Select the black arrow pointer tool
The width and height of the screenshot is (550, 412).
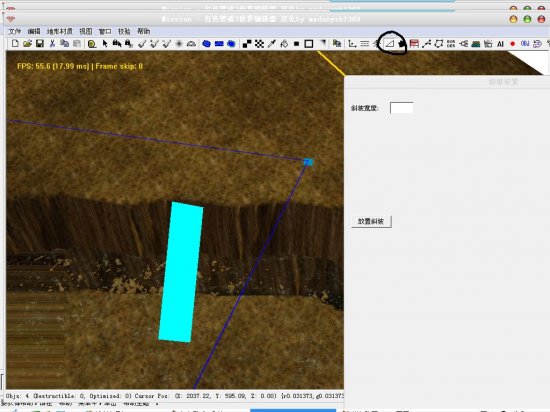pos(105,43)
